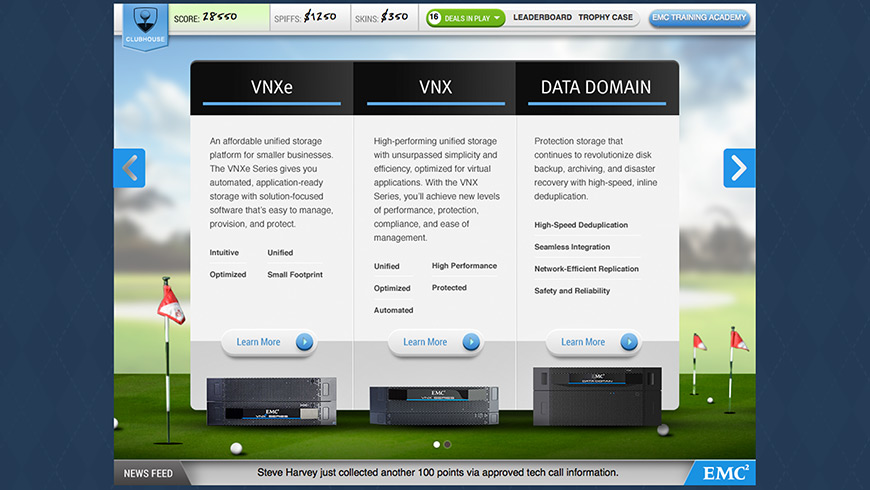Click the VNX Learn More text
870x490 pixels.
click(425, 342)
